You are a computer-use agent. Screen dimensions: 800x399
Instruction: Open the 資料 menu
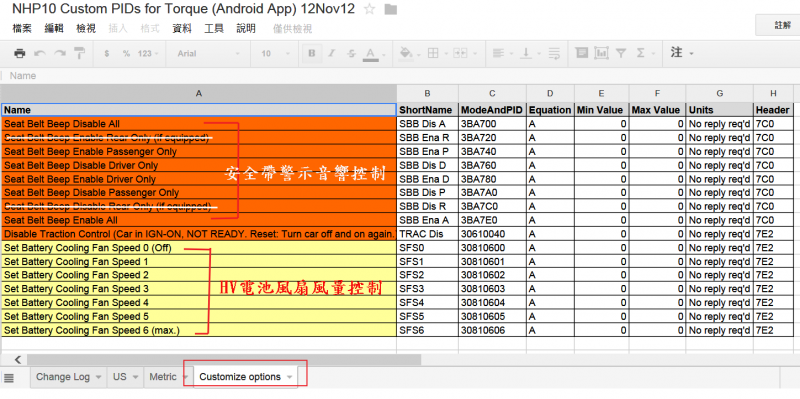pos(182,29)
